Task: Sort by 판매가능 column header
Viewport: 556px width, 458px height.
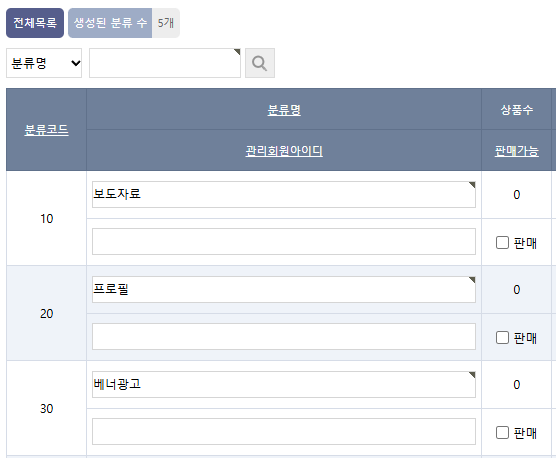Action: click(x=517, y=151)
